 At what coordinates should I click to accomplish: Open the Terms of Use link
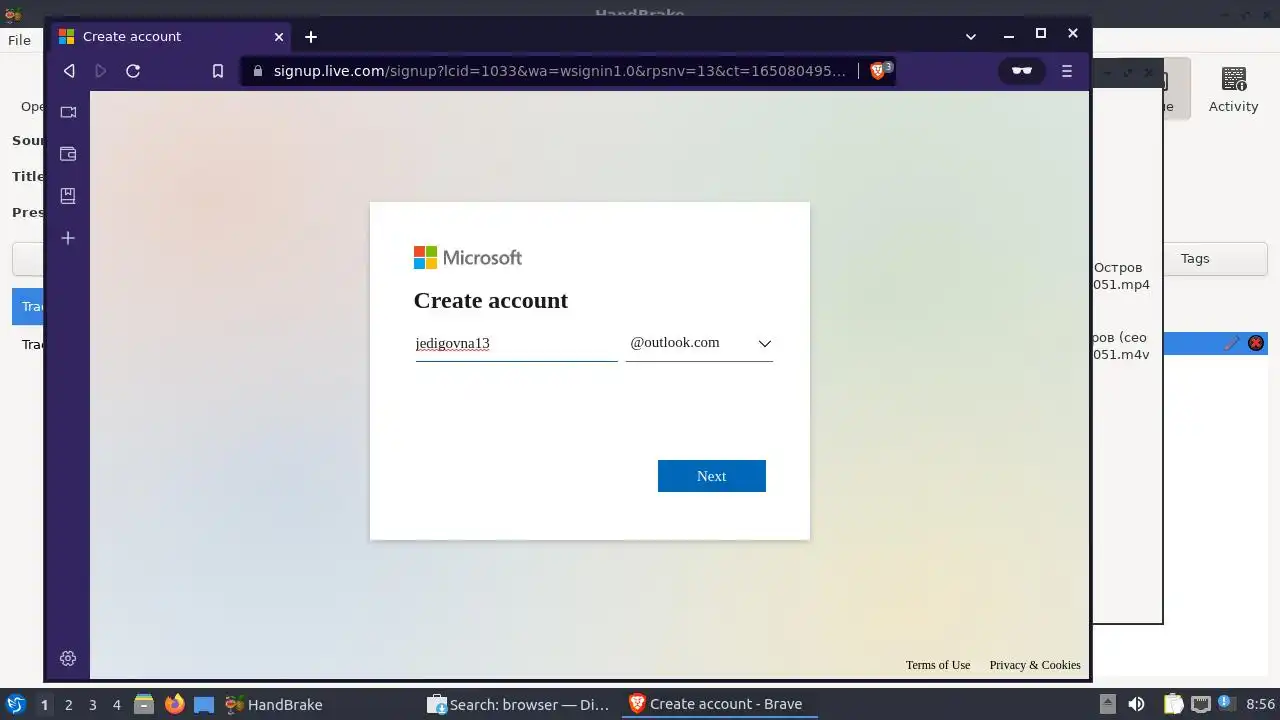tap(938, 665)
